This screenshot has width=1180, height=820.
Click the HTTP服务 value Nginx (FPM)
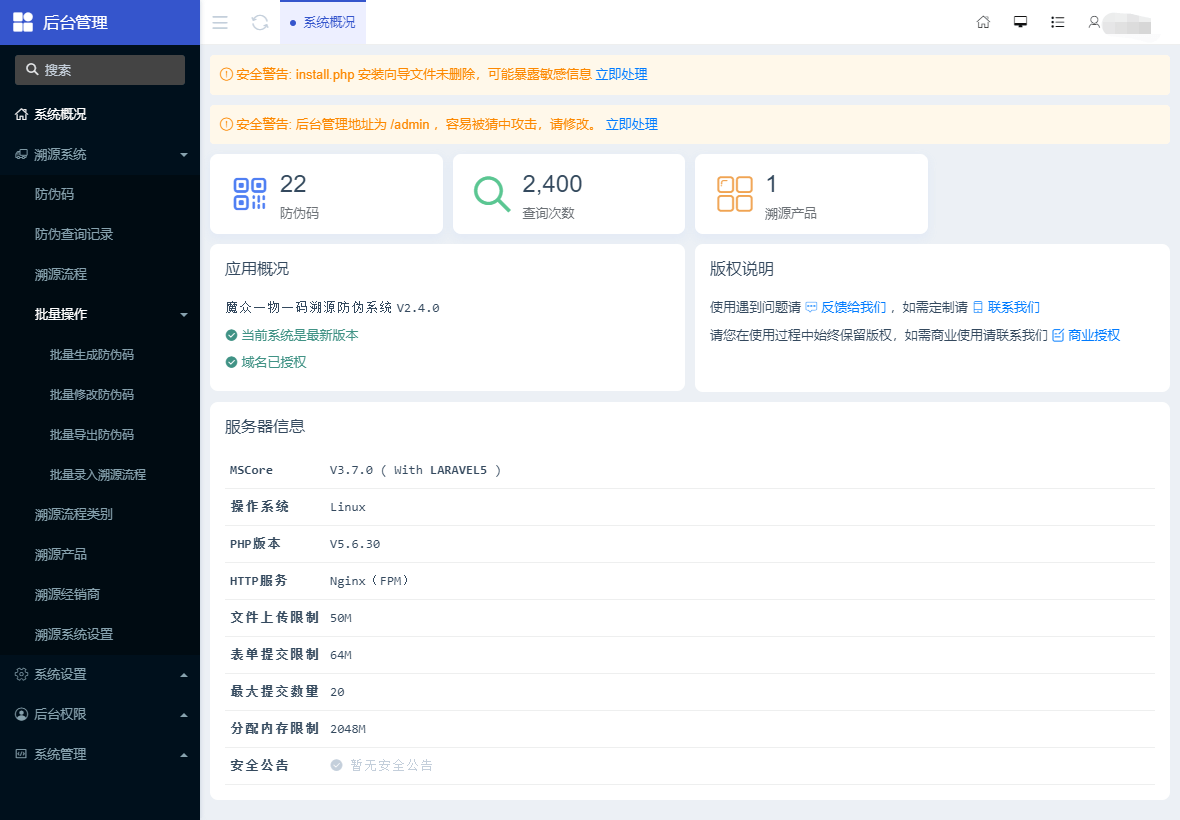370,581
